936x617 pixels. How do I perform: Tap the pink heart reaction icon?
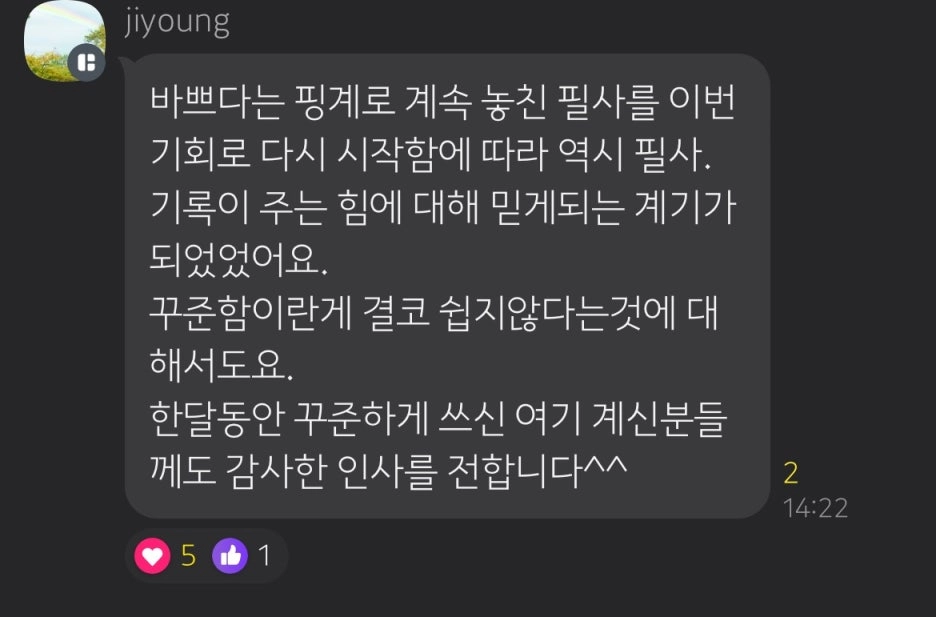(152, 556)
